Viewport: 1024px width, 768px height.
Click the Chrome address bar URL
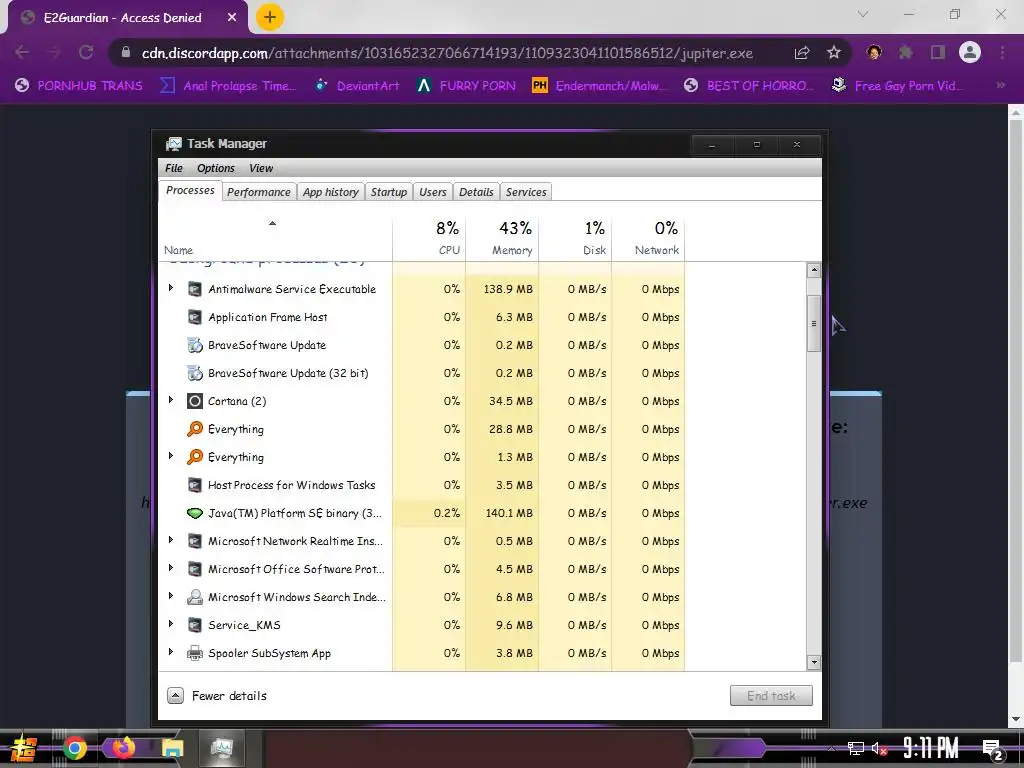pos(447,53)
